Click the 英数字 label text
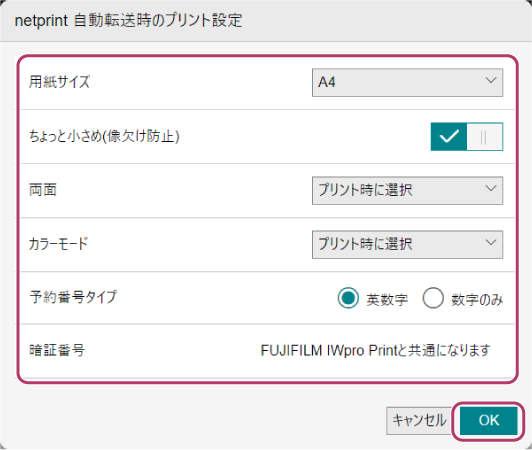This screenshot has height=450, width=532. point(387,299)
